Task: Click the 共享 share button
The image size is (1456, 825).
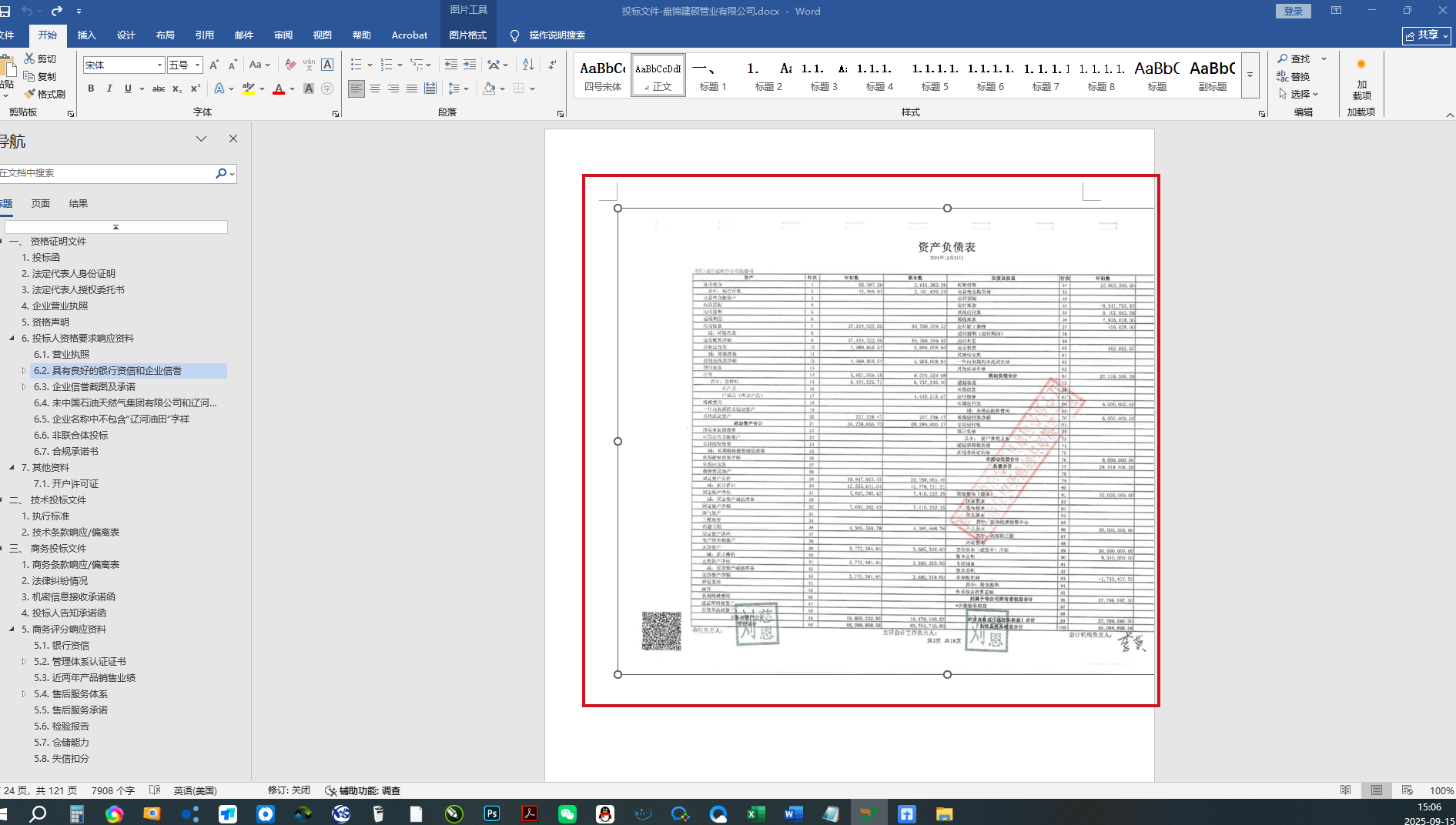Action: coord(1427,35)
